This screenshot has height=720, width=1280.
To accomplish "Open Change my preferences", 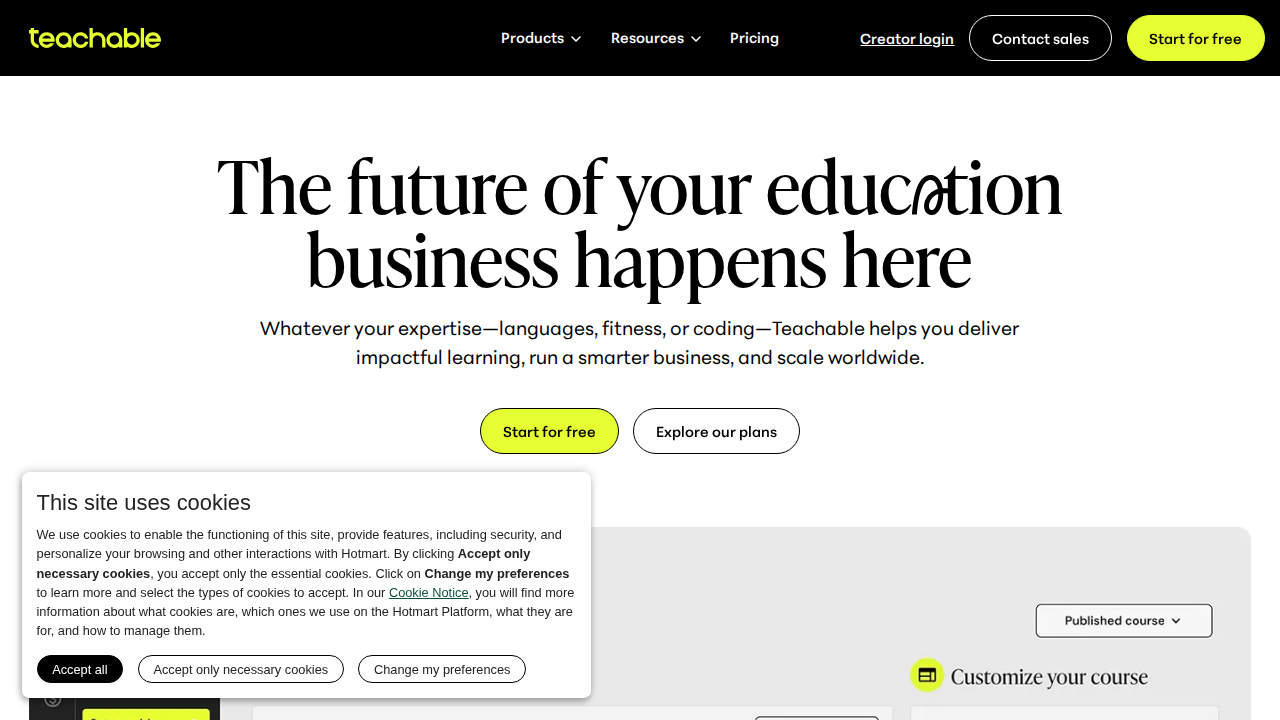I will [441, 669].
